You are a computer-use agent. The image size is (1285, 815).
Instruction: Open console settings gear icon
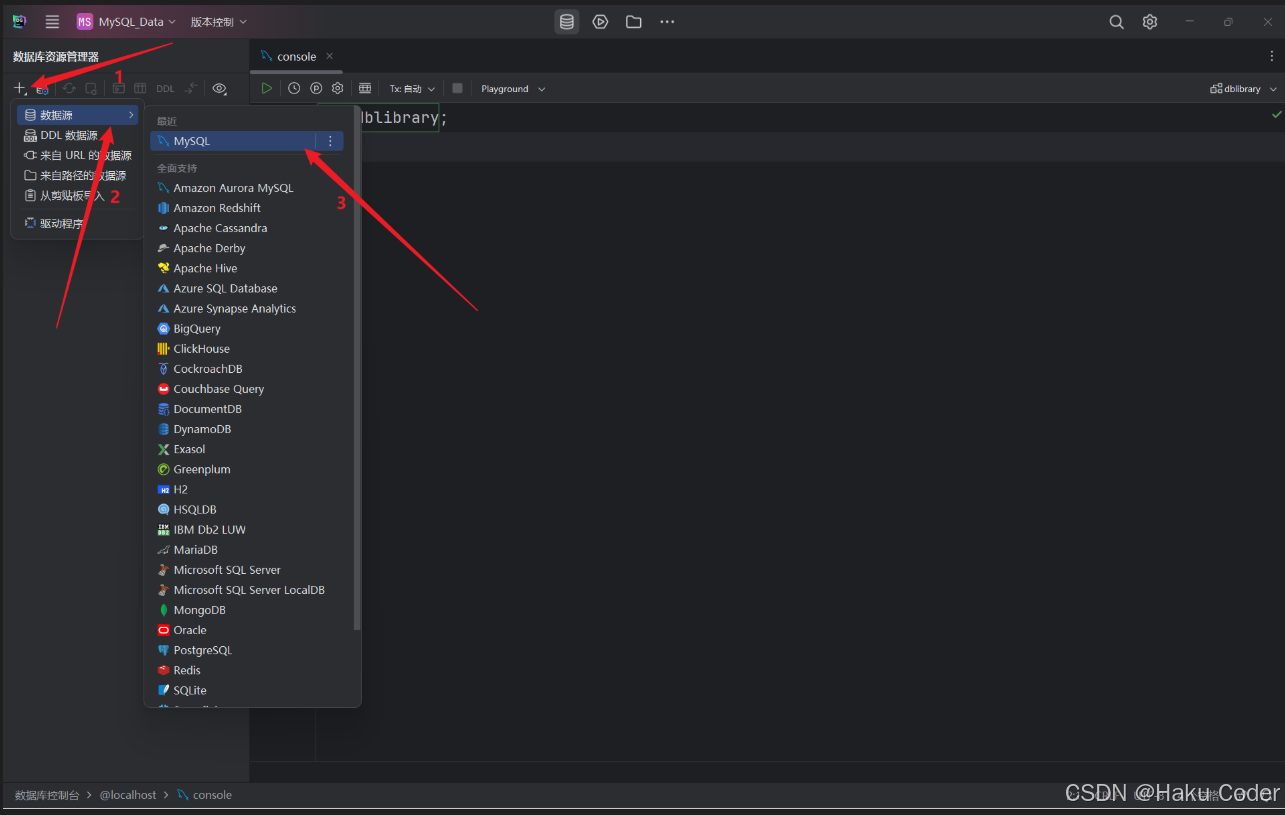(338, 88)
